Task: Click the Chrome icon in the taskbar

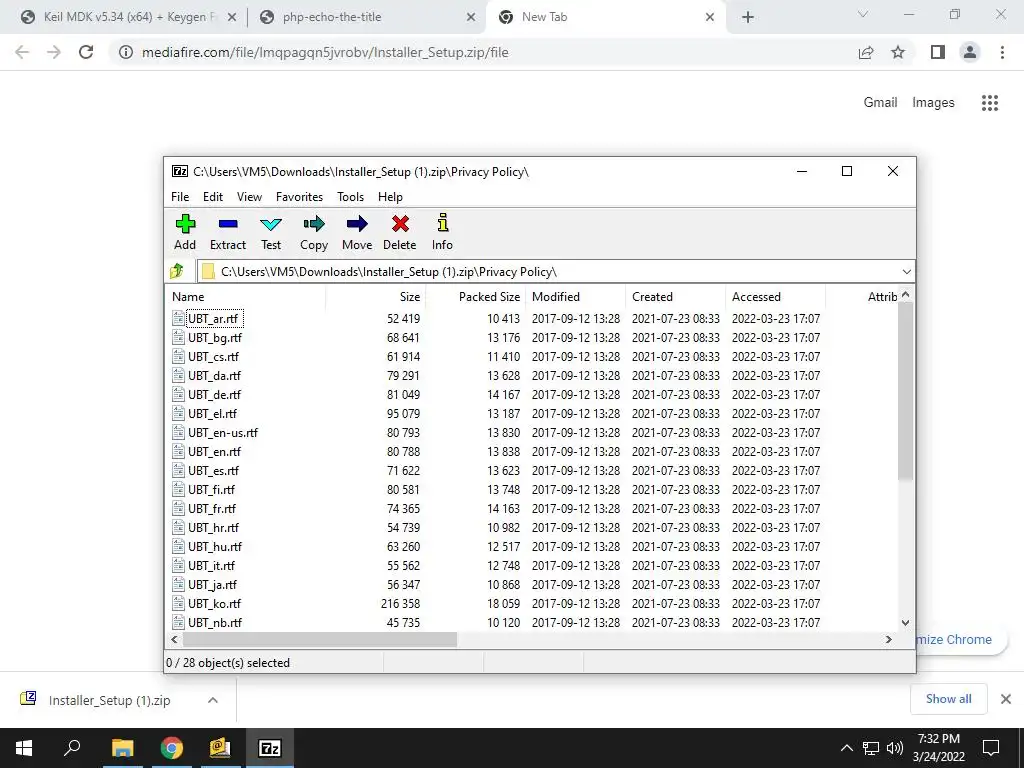Action: 172,748
